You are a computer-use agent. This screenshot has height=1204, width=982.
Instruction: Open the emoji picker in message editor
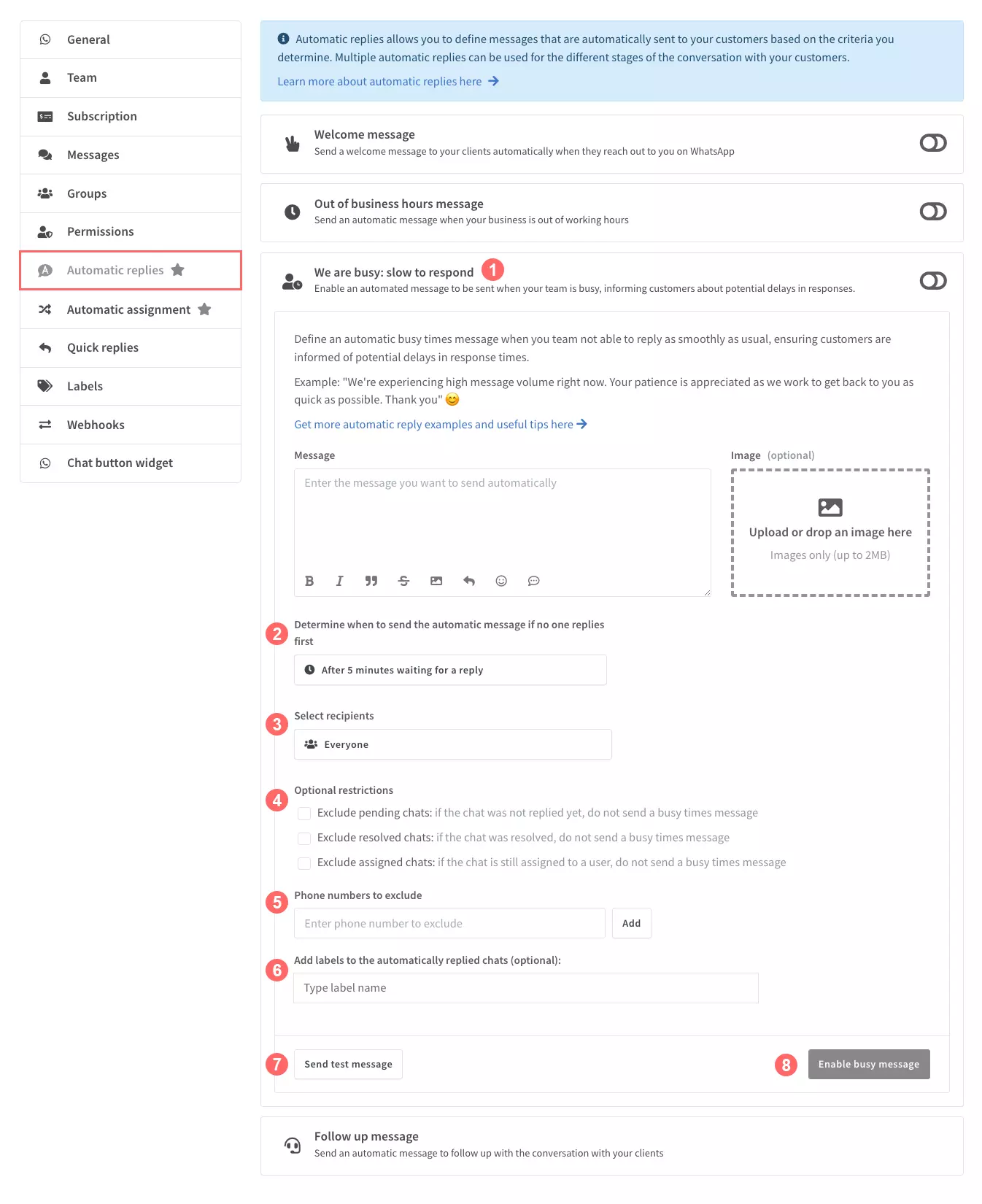[x=501, y=581]
